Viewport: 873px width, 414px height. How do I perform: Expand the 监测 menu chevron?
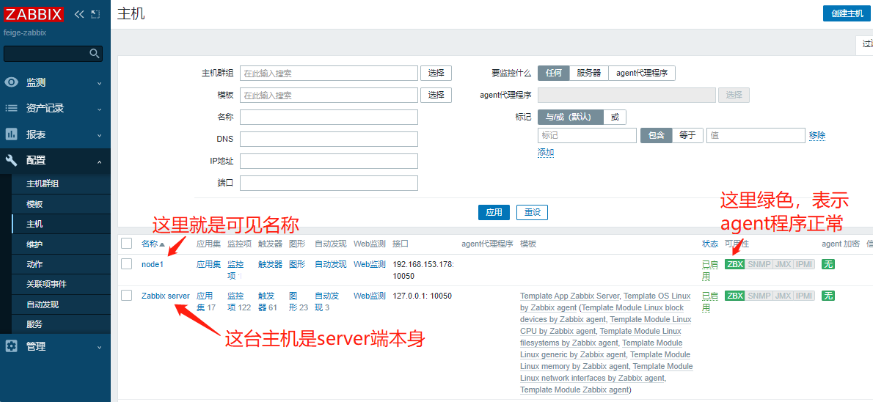coord(99,83)
